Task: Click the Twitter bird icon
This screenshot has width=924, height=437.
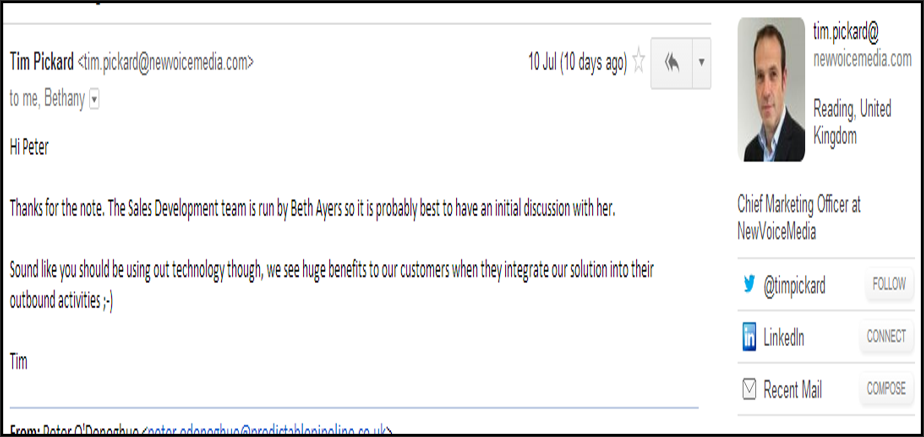Action: [749, 285]
